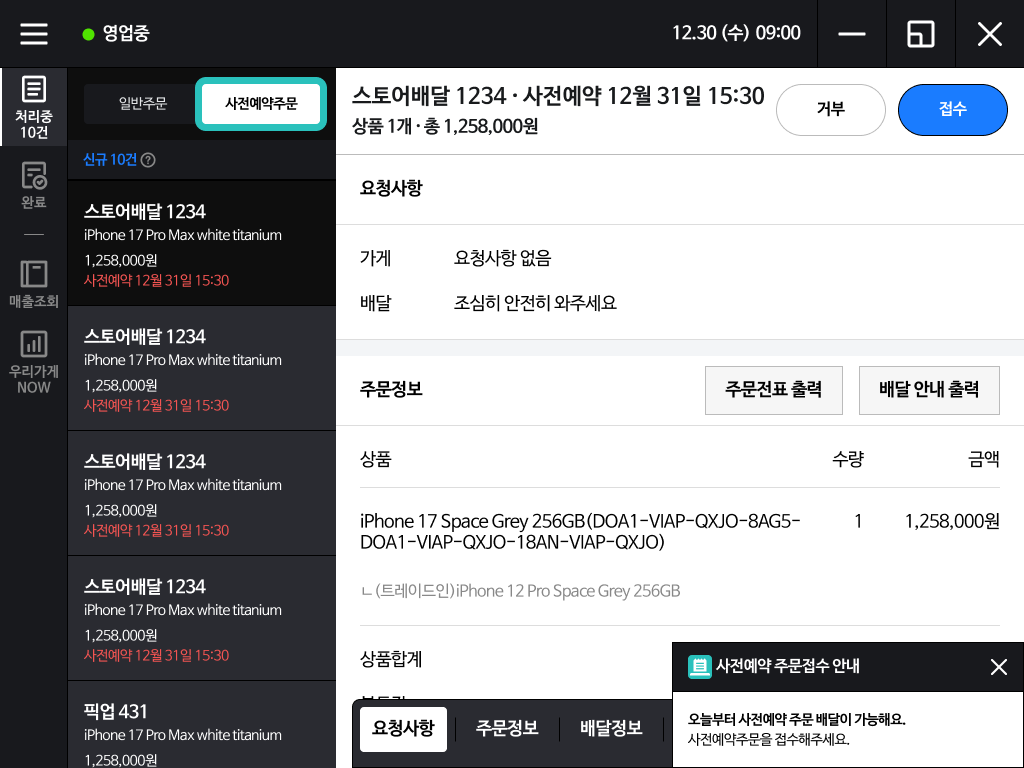Click the help icon next to 신규 10건

(x=148, y=160)
